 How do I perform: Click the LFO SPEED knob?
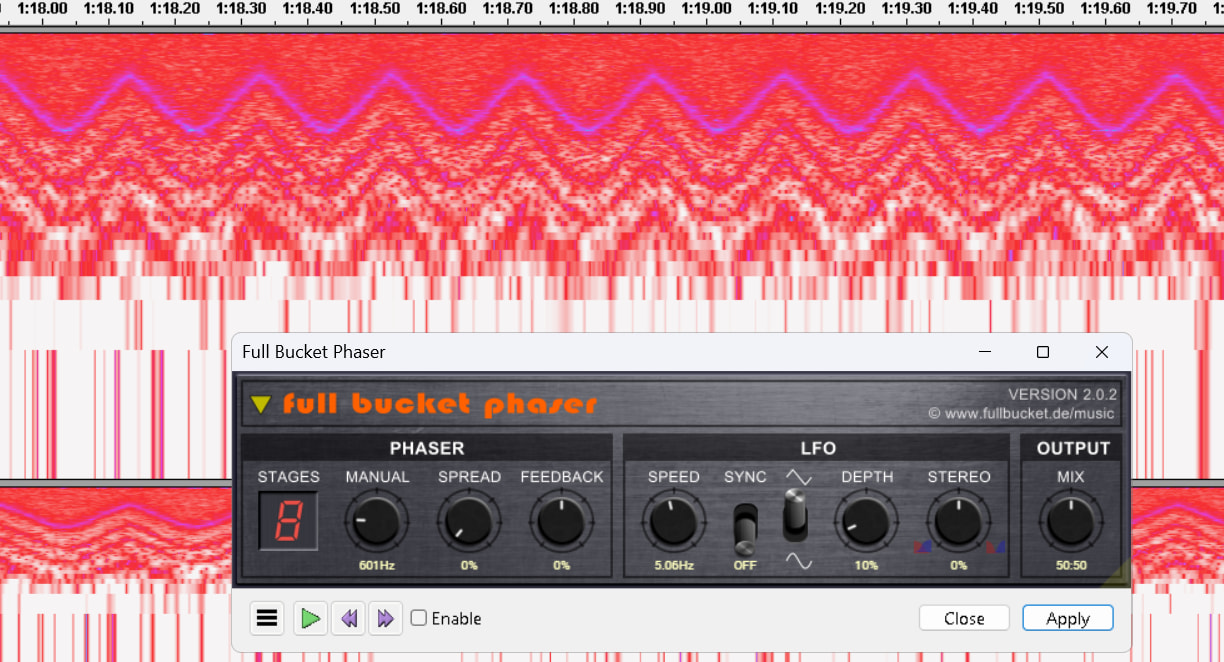673,522
